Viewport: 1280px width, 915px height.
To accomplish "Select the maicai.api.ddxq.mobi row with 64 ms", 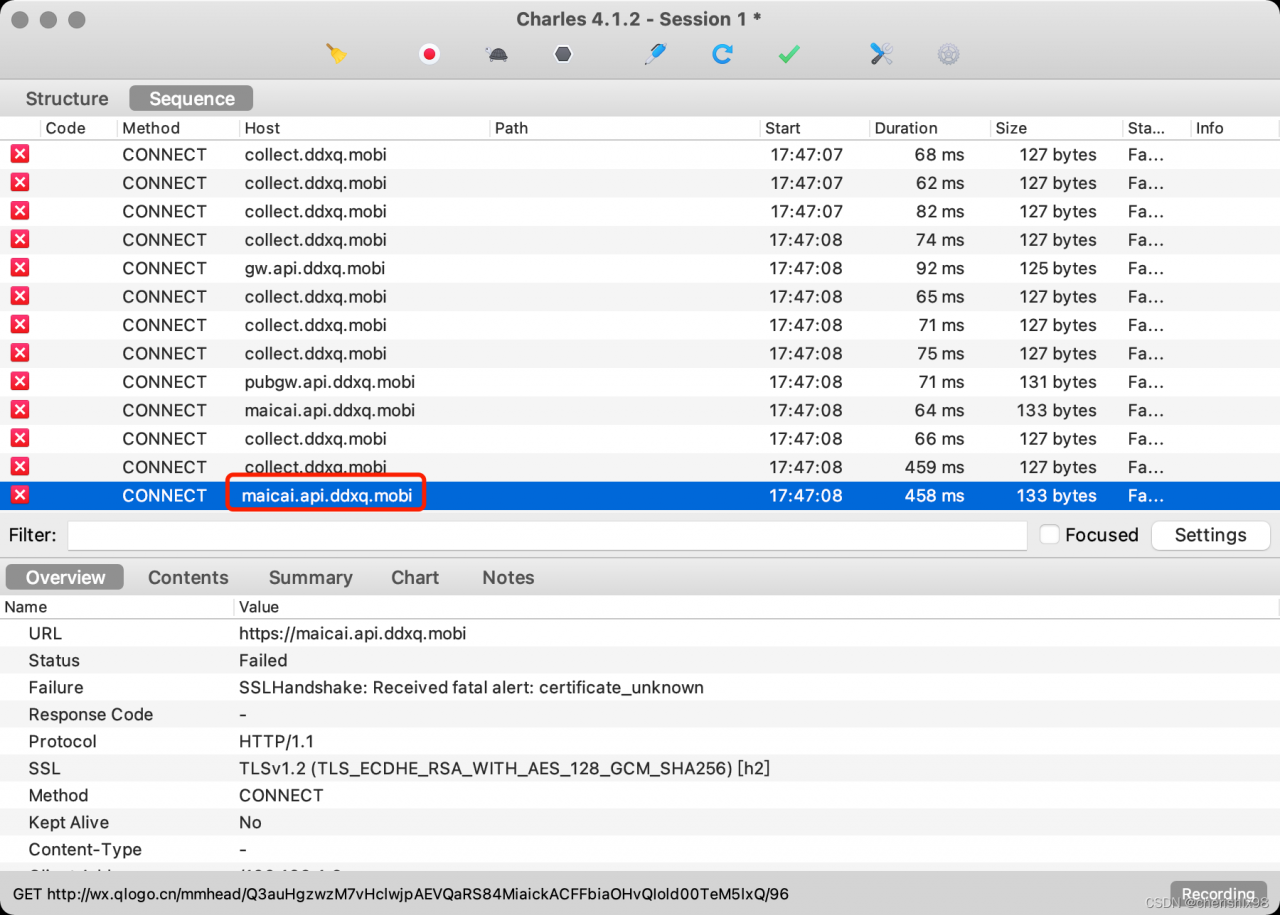I will (640, 410).
